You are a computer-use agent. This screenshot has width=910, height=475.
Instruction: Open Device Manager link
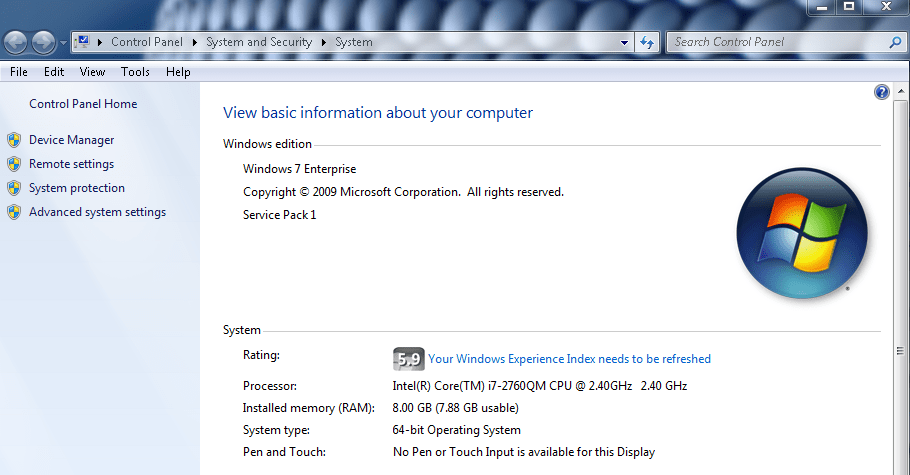point(71,140)
